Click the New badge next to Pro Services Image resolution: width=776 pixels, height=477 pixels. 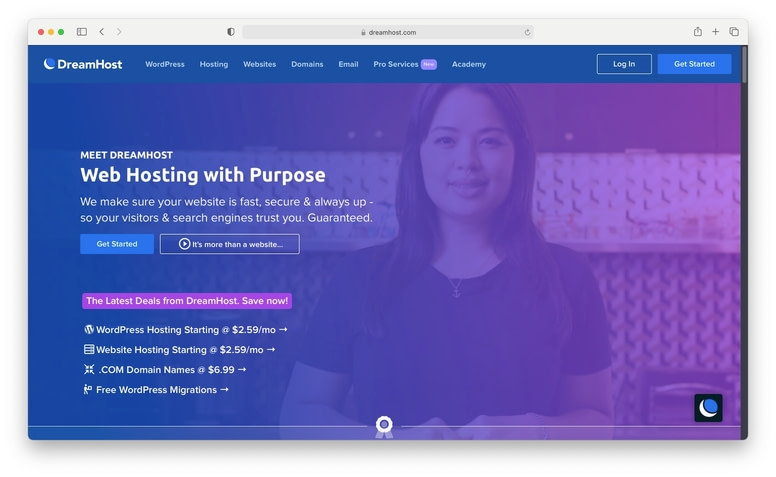[429, 64]
